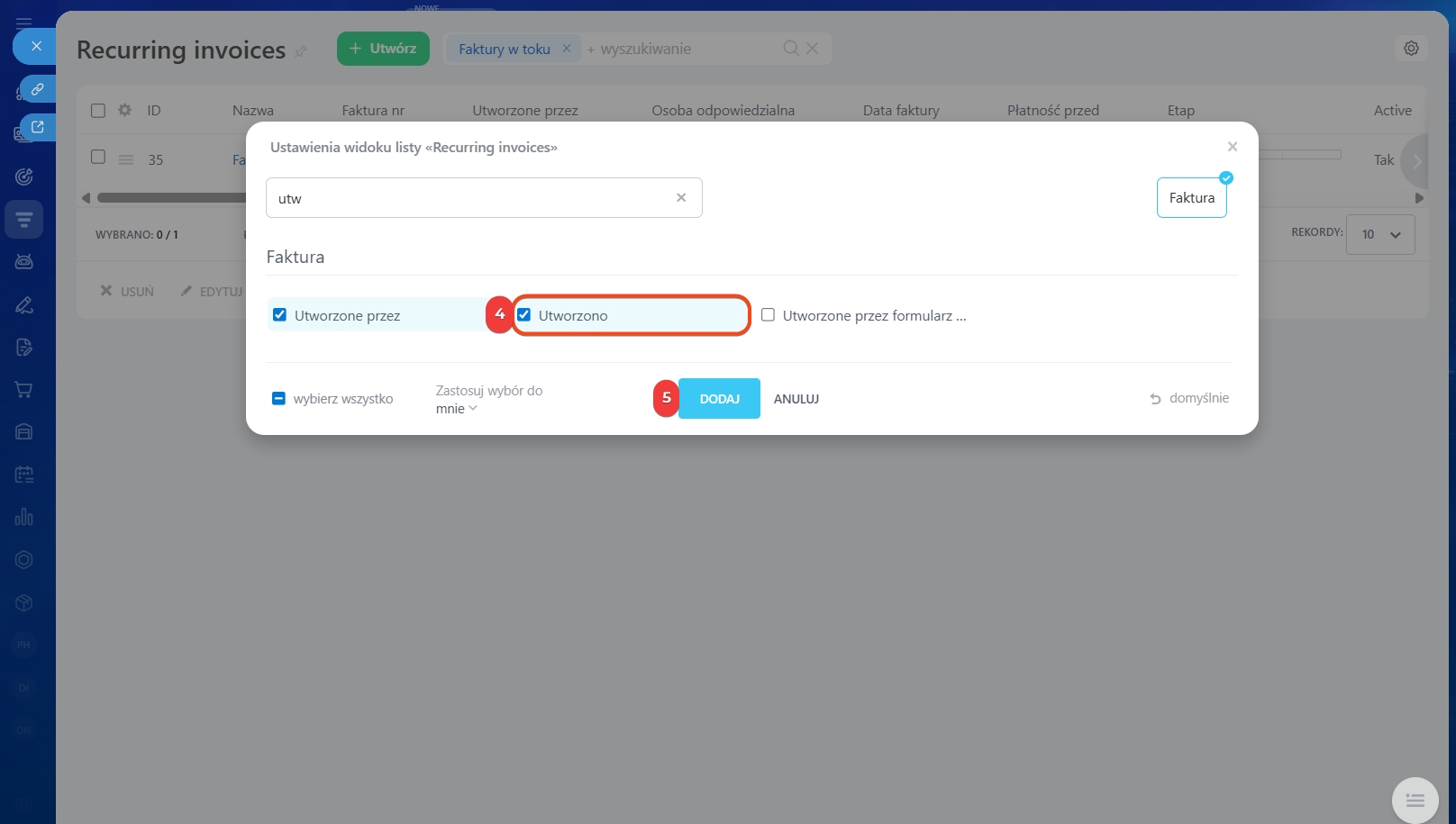Open the hamburger menu in the sidebar

point(23,23)
